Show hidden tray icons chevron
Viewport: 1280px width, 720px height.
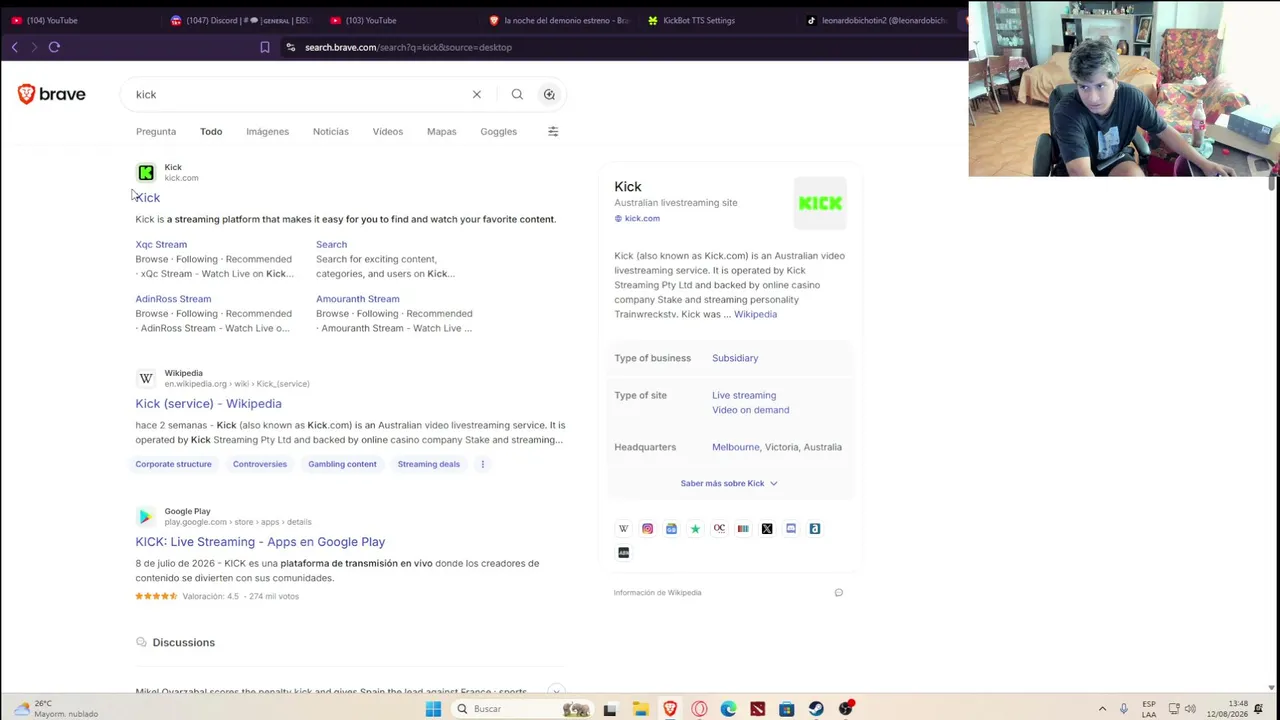1102,709
